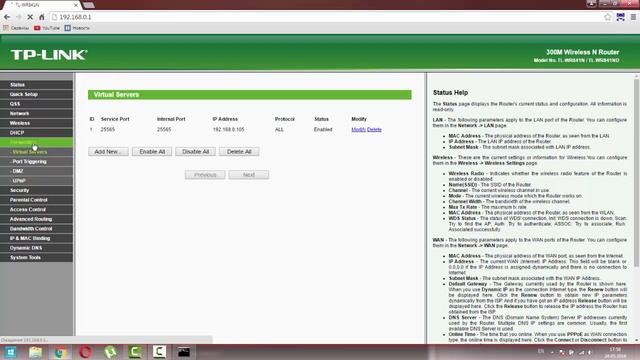Click the taskbar clock
The height and width of the screenshot is (360, 640).
point(615,353)
